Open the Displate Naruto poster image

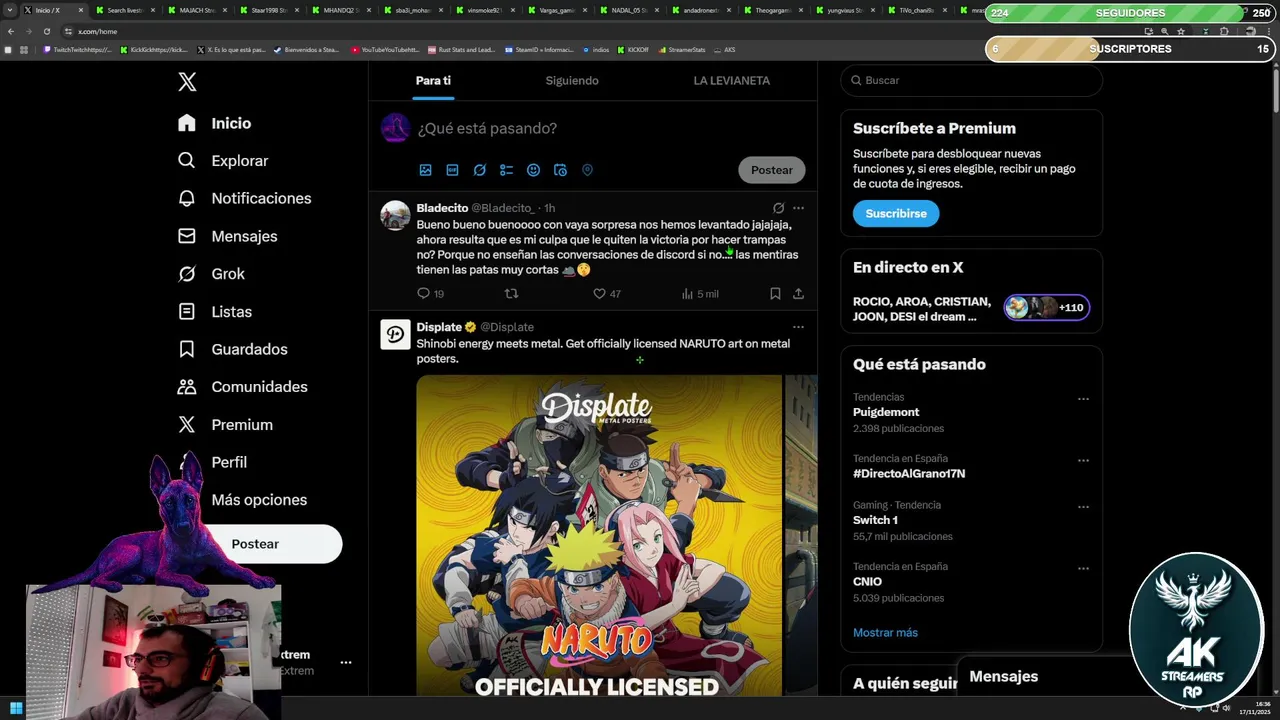(x=599, y=535)
